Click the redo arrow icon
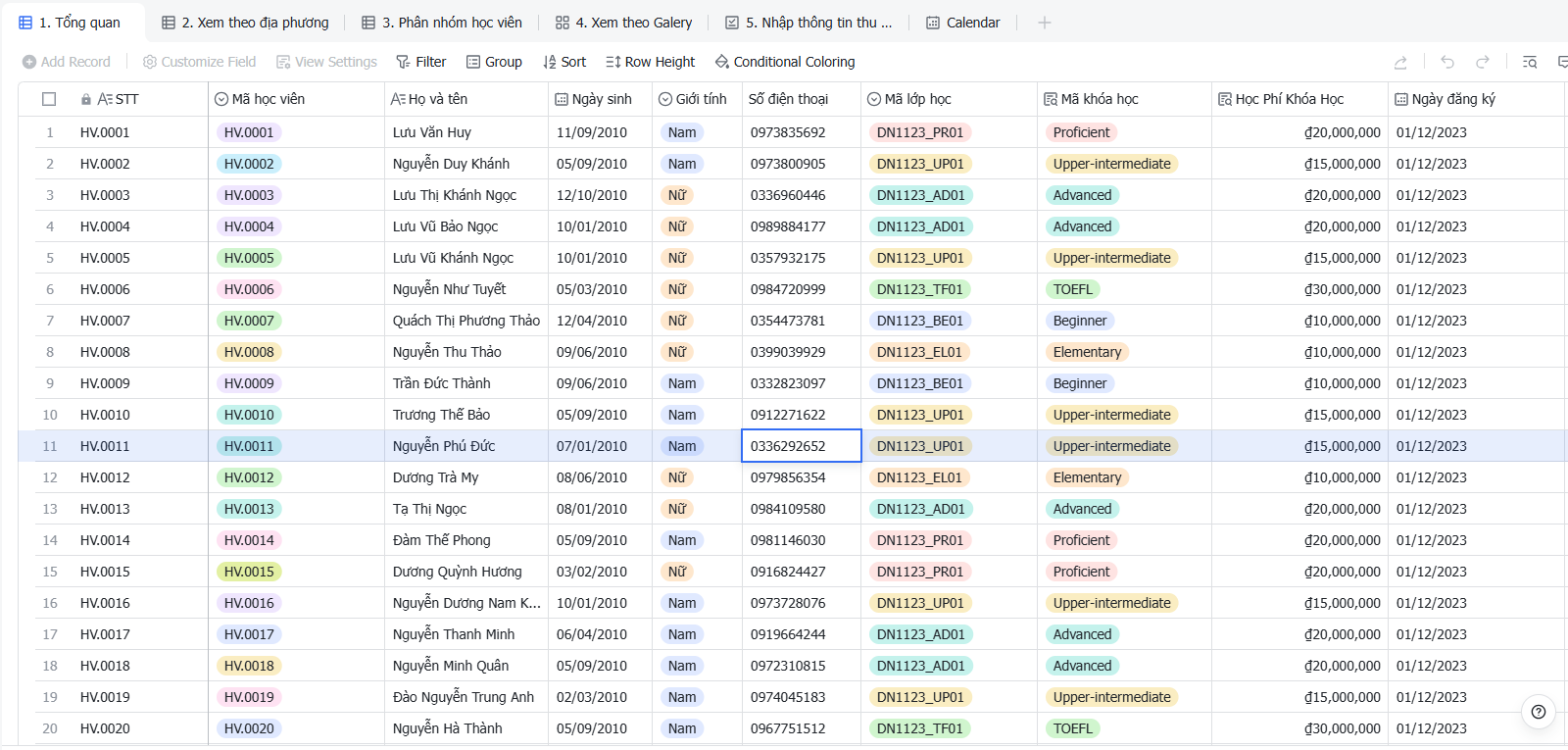Screen dimensions: 1568x750 click(x=1483, y=62)
